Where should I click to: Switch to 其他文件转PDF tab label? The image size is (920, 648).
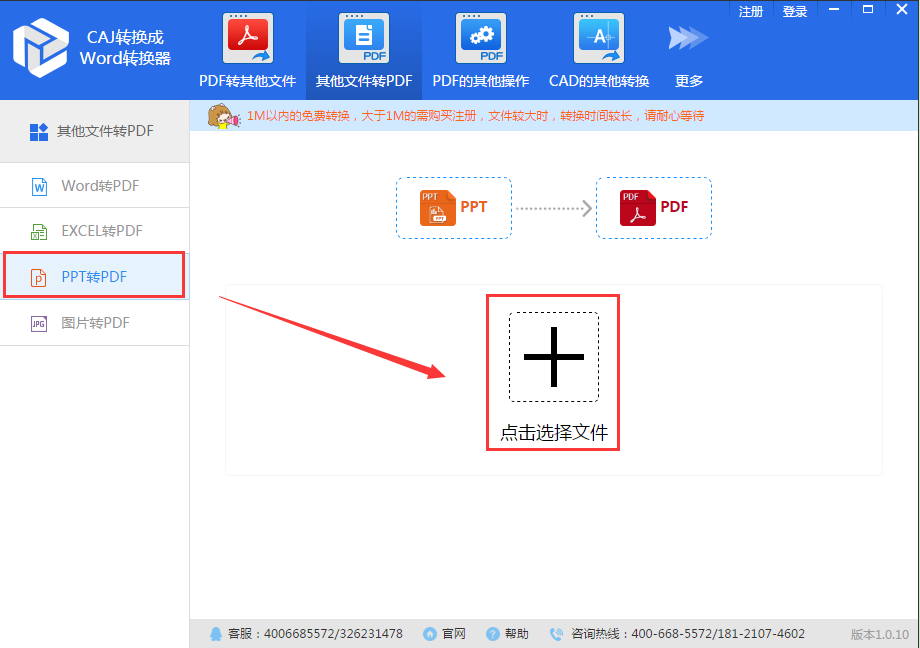click(x=364, y=81)
